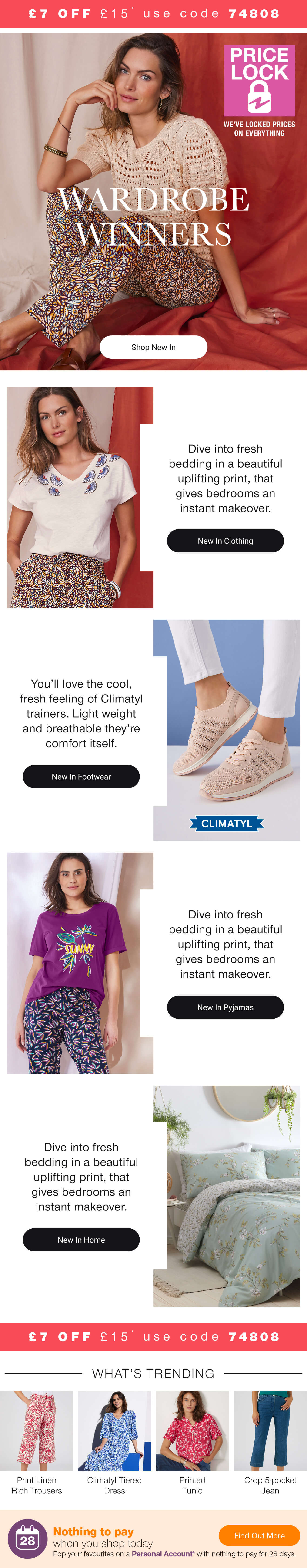The width and height of the screenshot is (307, 1568).
Task: Open the Shop New In button
Action: click(x=153, y=347)
